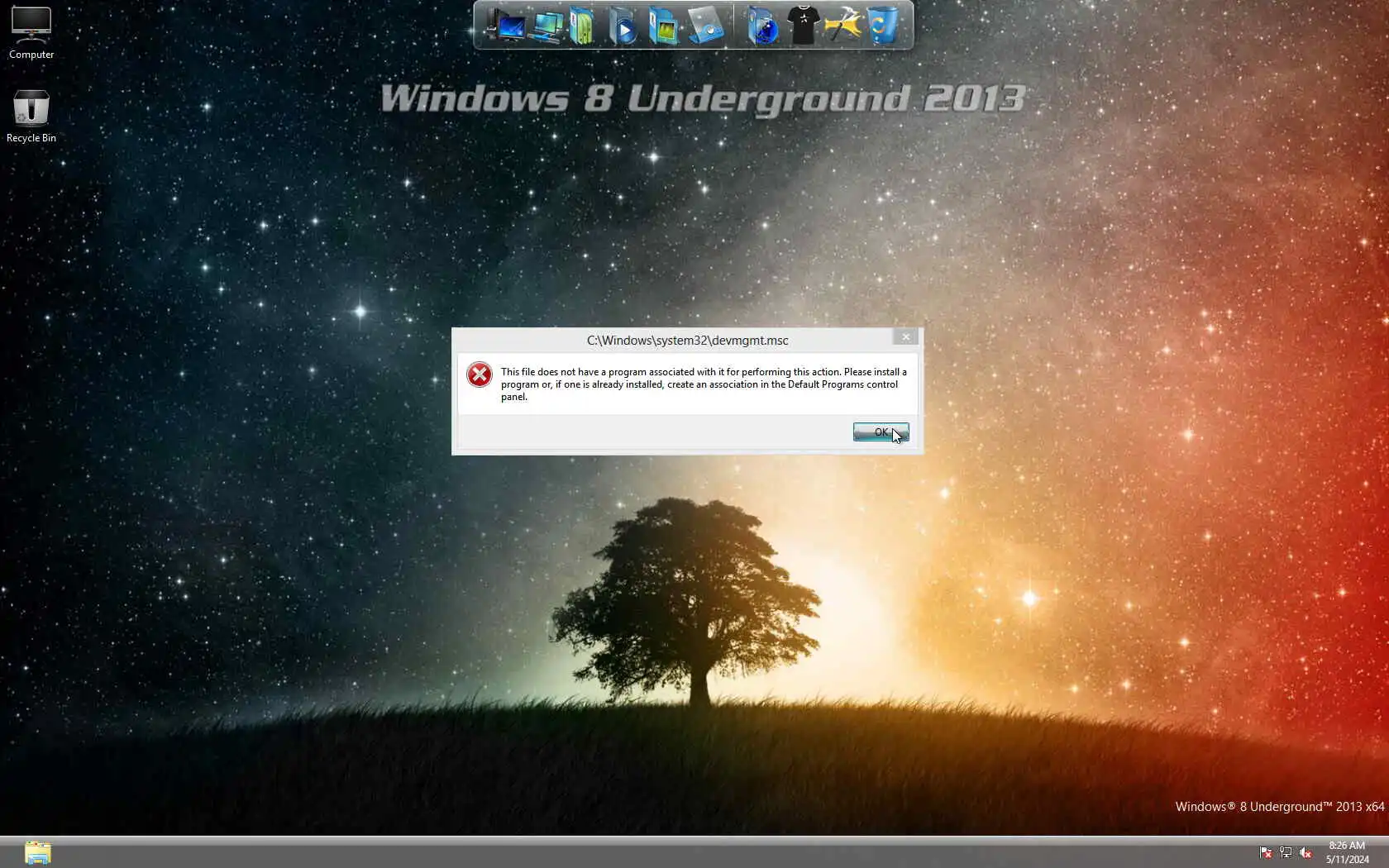Click the red error icon in dialog
Image resolution: width=1389 pixels, height=868 pixels.
coord(480,374)
